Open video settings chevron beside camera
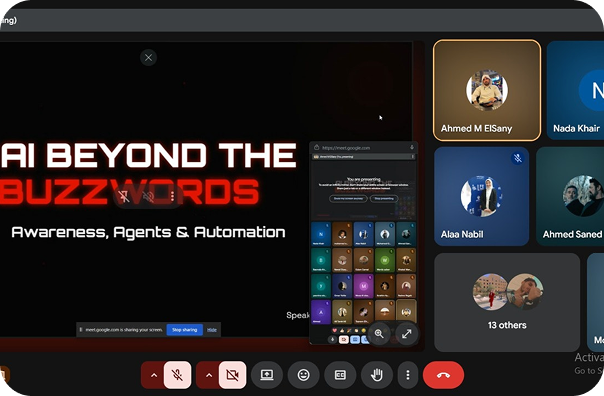Image resolution: width=604 pixels, height=396 pixels. pos(208,375)
